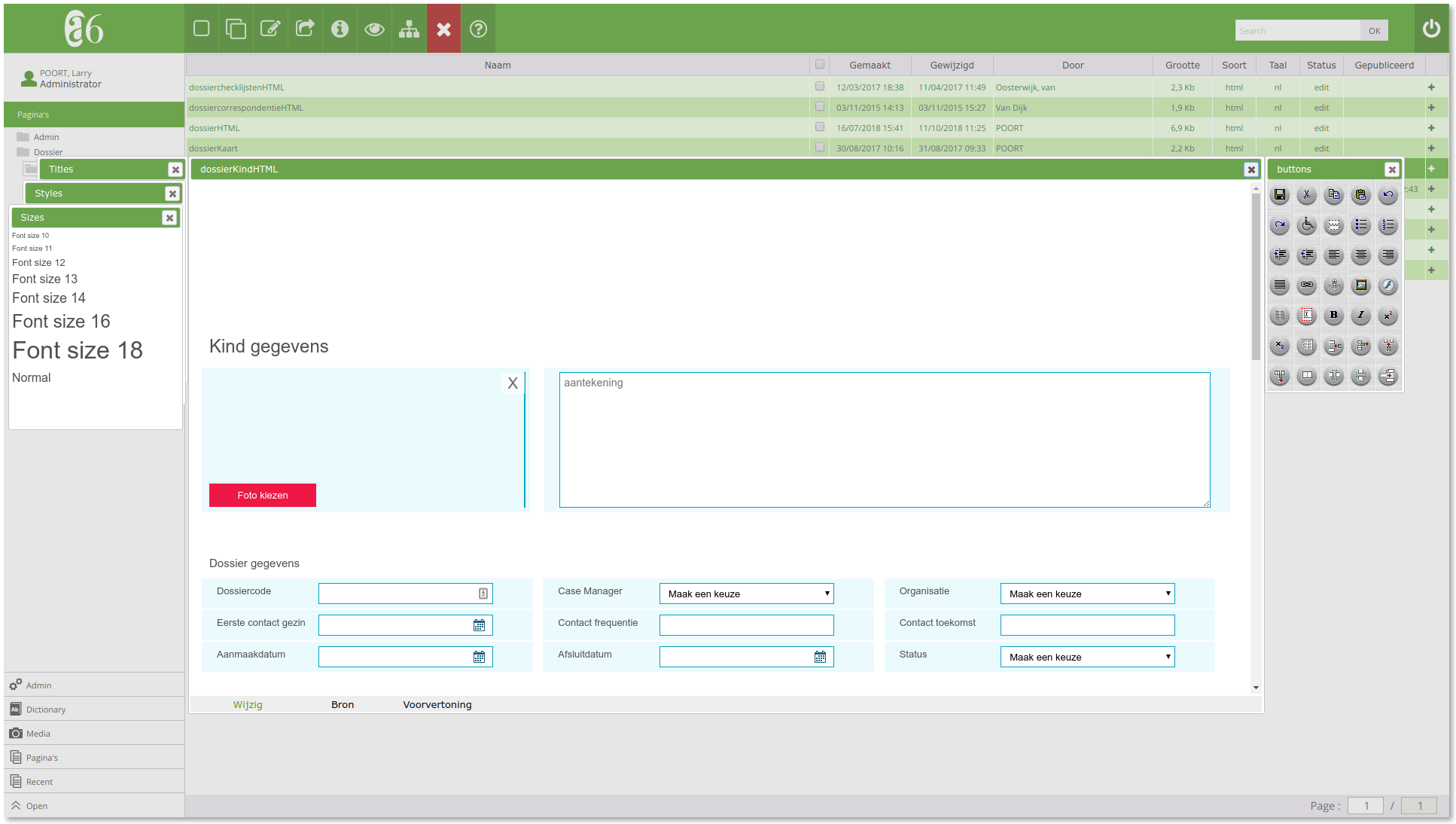This screenshot has height=824, width=1456.
Task: Click the save floppy disk icon
Action: click(x=1280, y=195)
